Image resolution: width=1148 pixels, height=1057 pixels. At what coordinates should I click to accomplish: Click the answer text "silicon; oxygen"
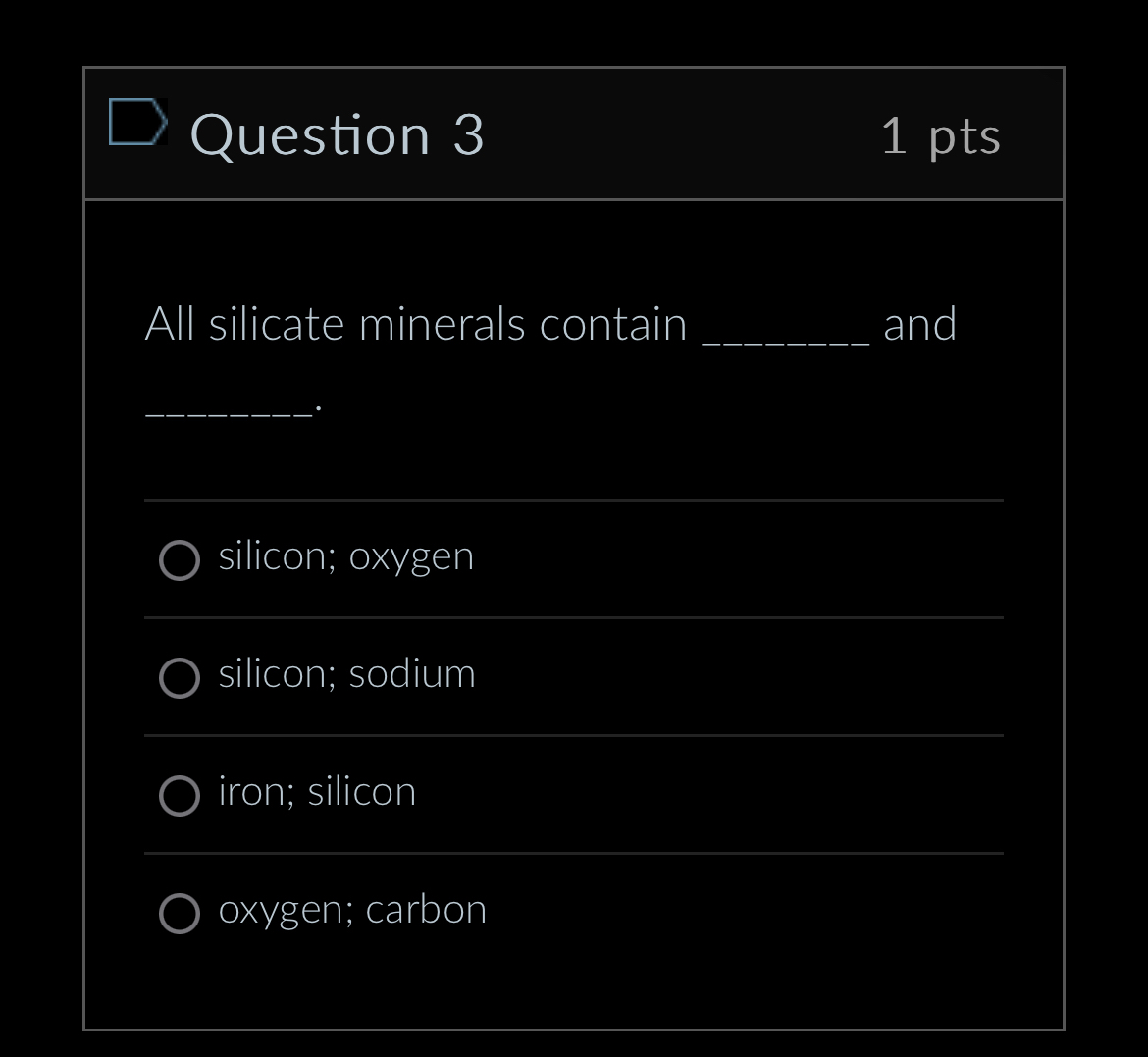click(x=345, y=555)
